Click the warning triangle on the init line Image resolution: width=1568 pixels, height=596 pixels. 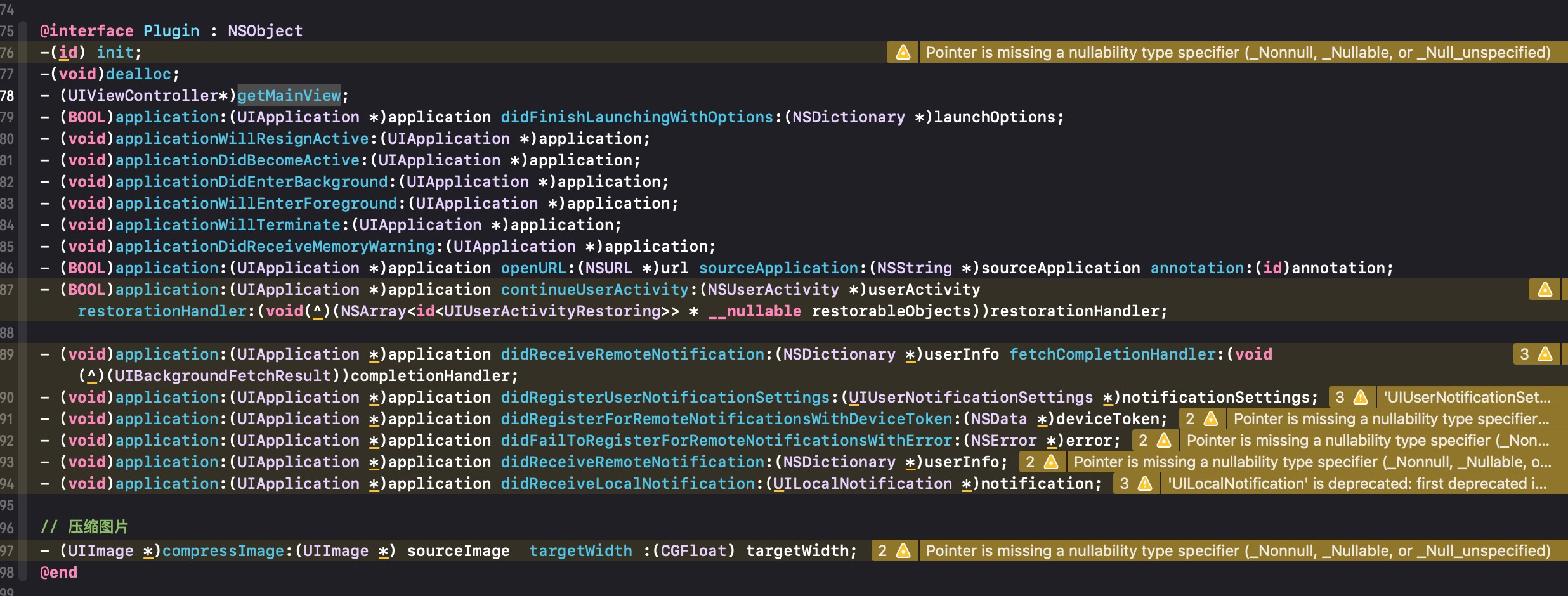[x=903, y=53]
